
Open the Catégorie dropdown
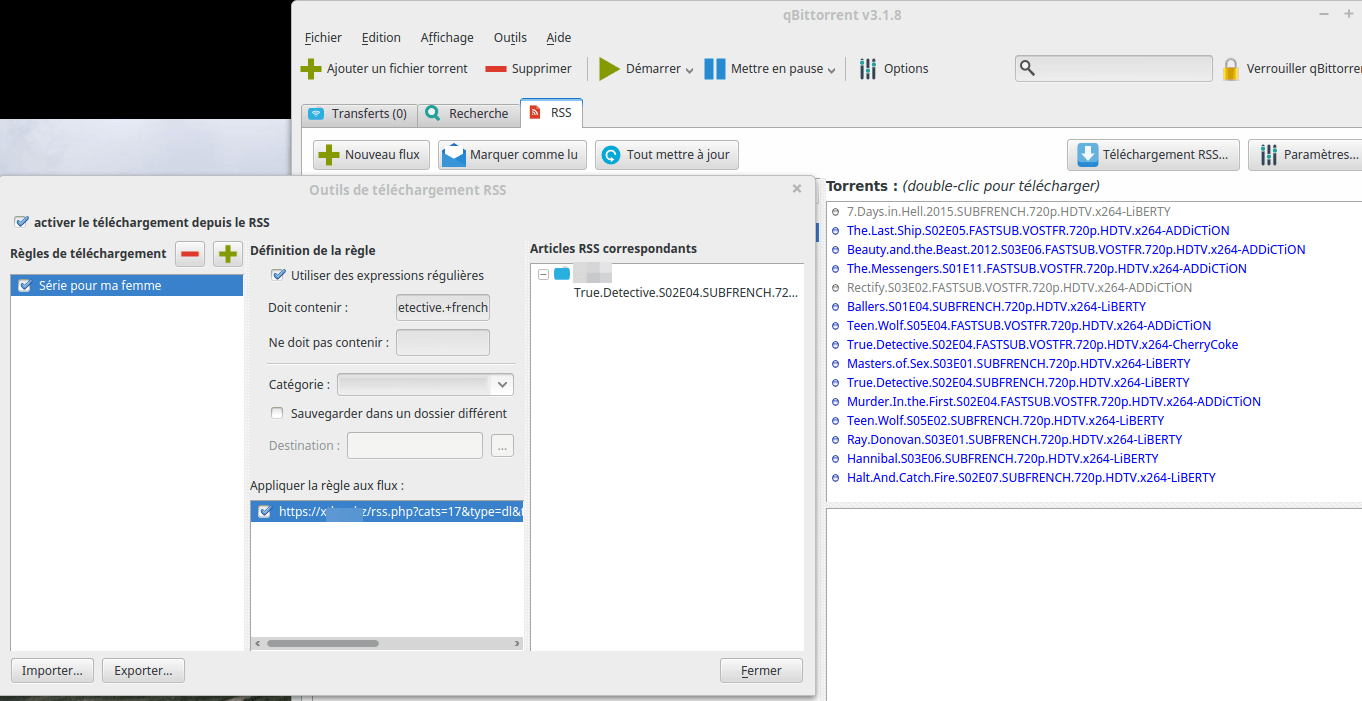(x=425, y=384)
